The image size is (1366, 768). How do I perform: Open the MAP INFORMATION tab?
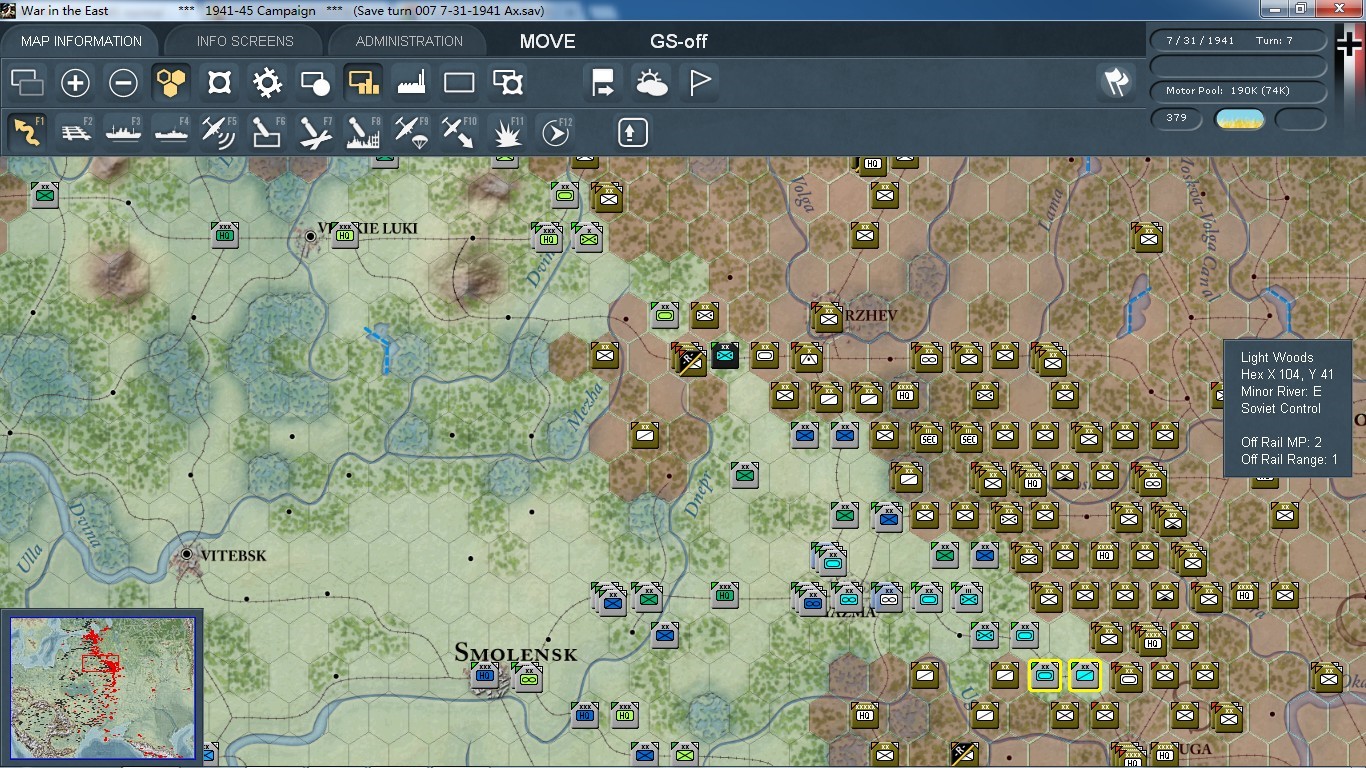81,41
